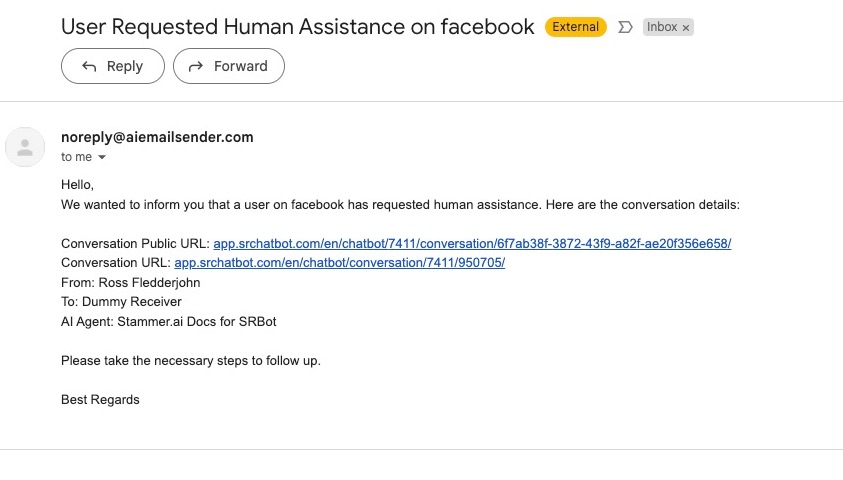
Task: Click the Forward button
Action: [x=228, y=66]
